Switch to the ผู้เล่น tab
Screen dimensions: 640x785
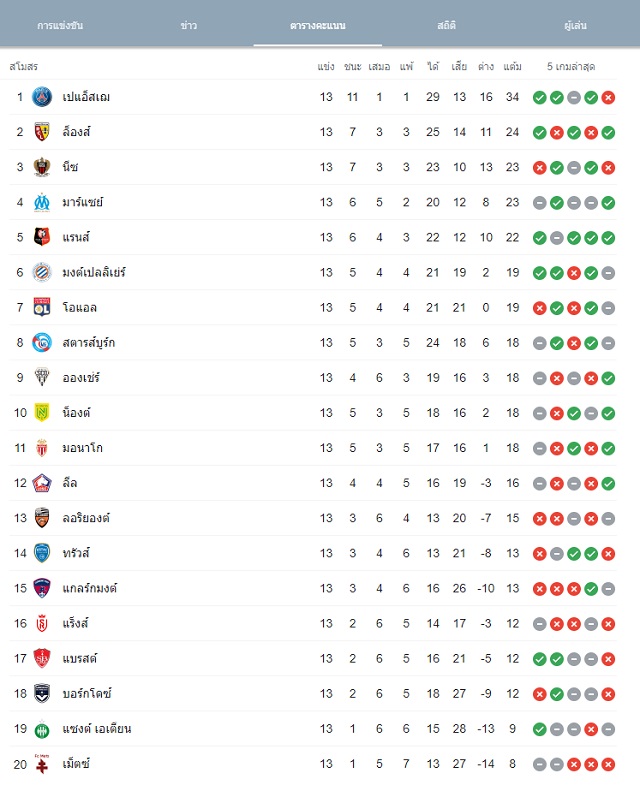(x=575, y=25)
